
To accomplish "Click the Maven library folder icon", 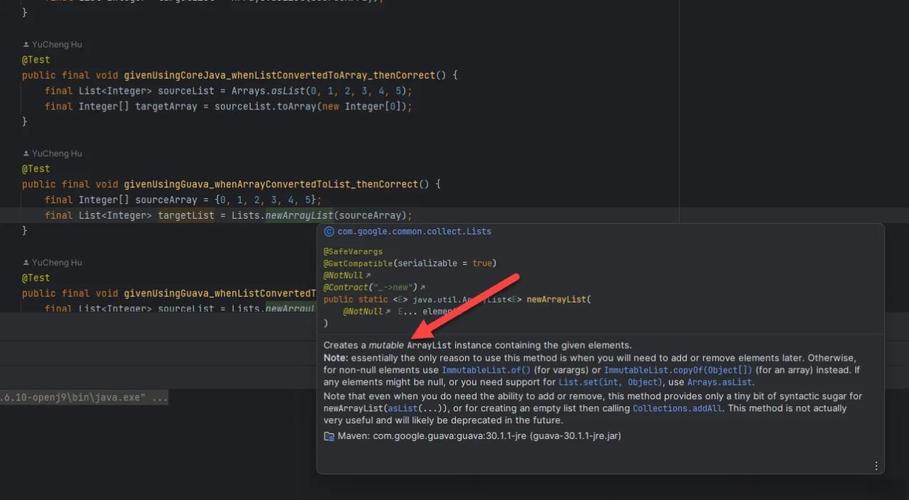I will tap(329, 436).
